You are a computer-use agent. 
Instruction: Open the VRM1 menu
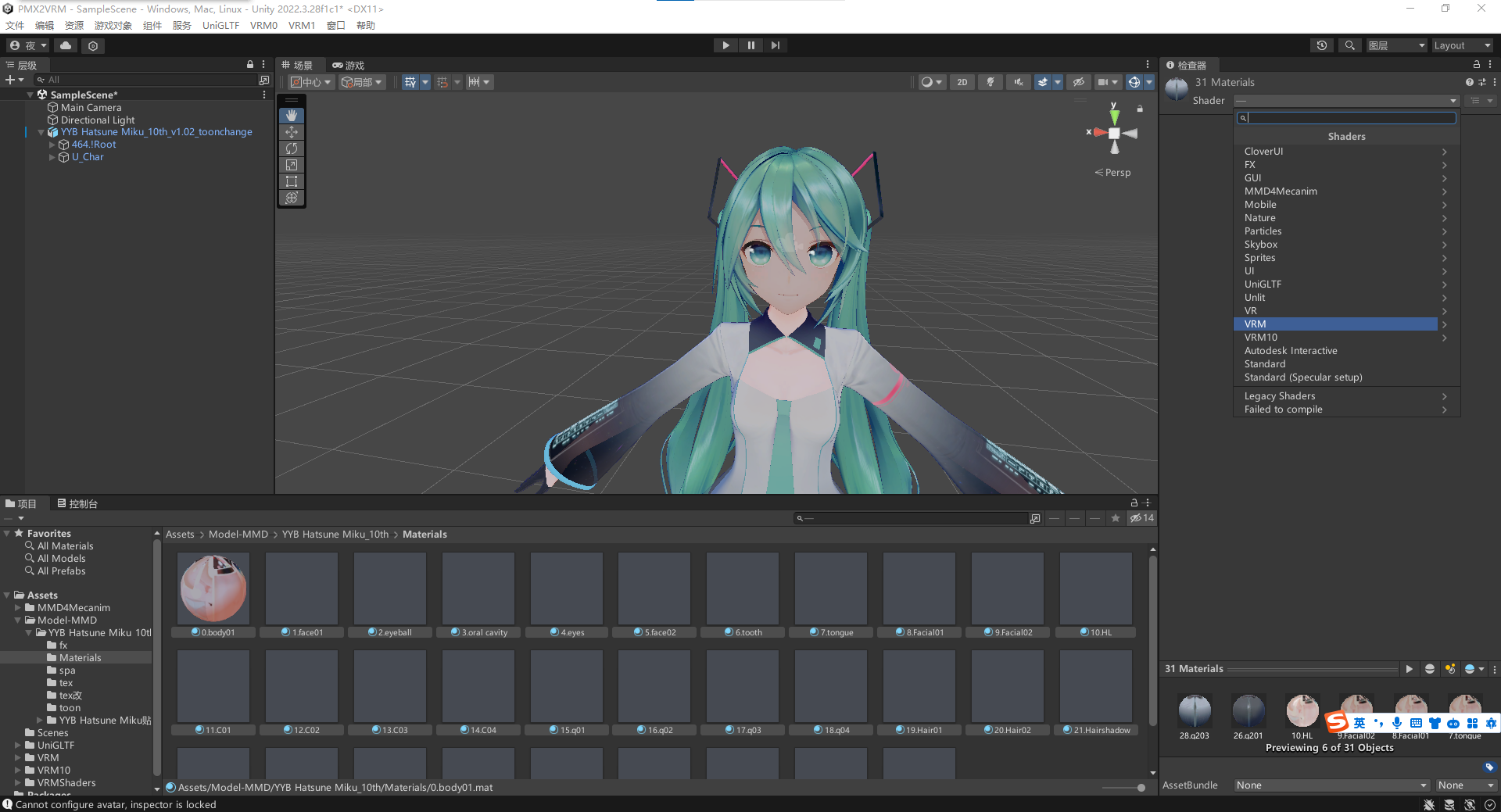coord(302,25)
